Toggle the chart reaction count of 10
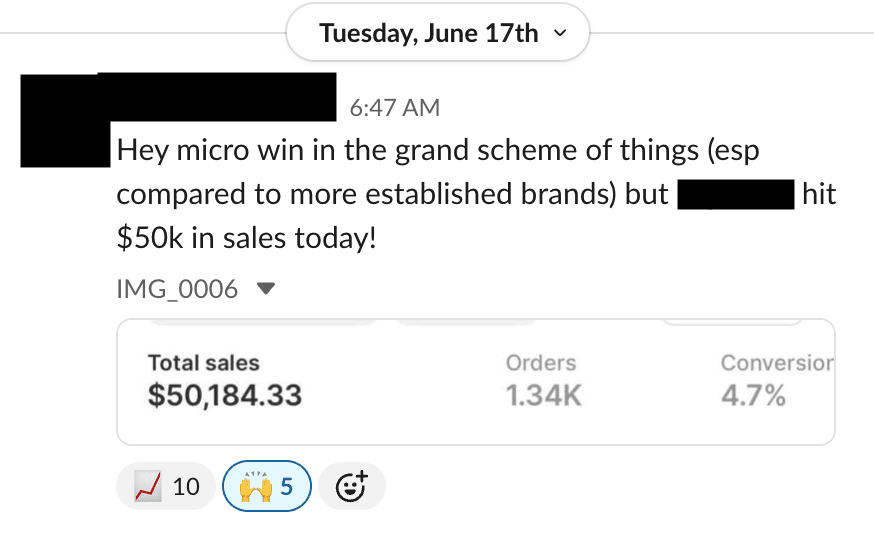 186,487
